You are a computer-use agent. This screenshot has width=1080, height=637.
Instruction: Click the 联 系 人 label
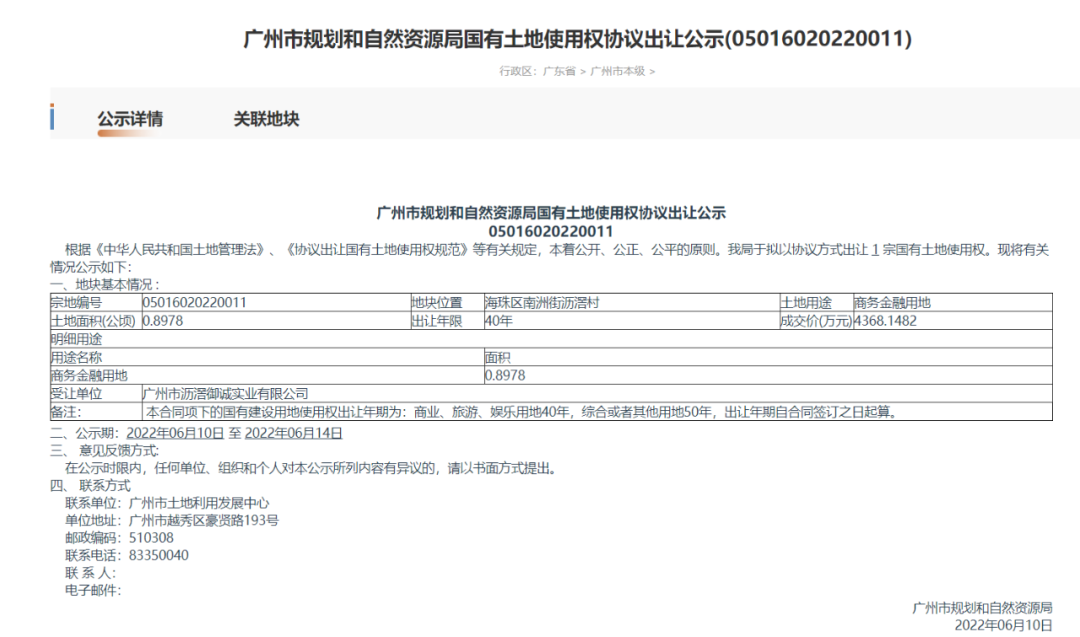(90, 573)
